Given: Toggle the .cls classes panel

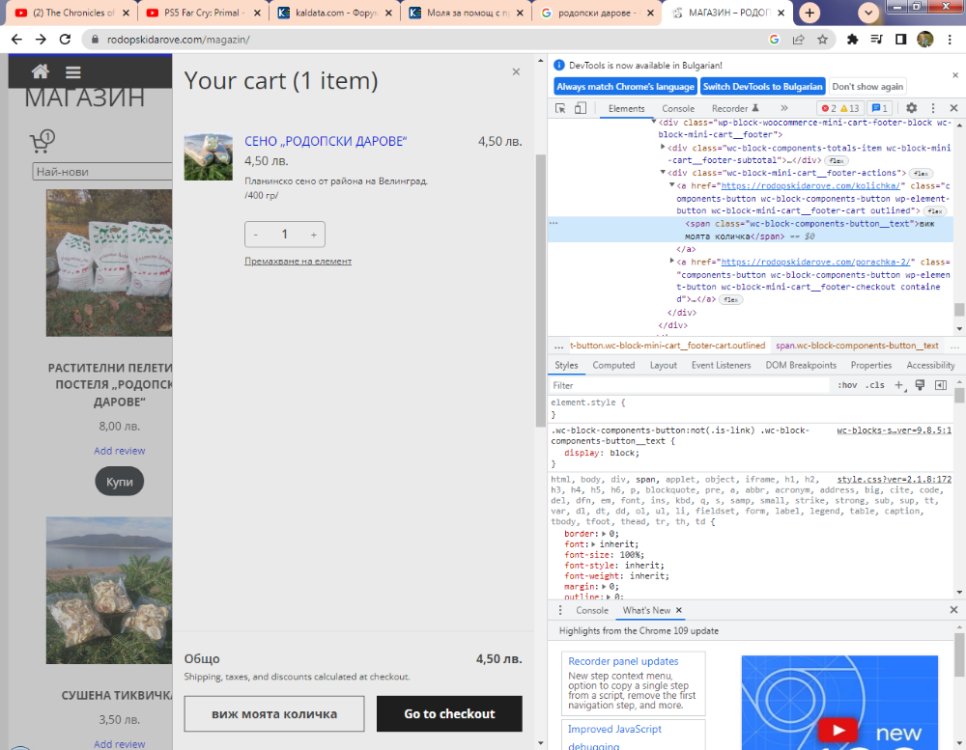Looking at the screenshot, I should (x=874, y=385).
